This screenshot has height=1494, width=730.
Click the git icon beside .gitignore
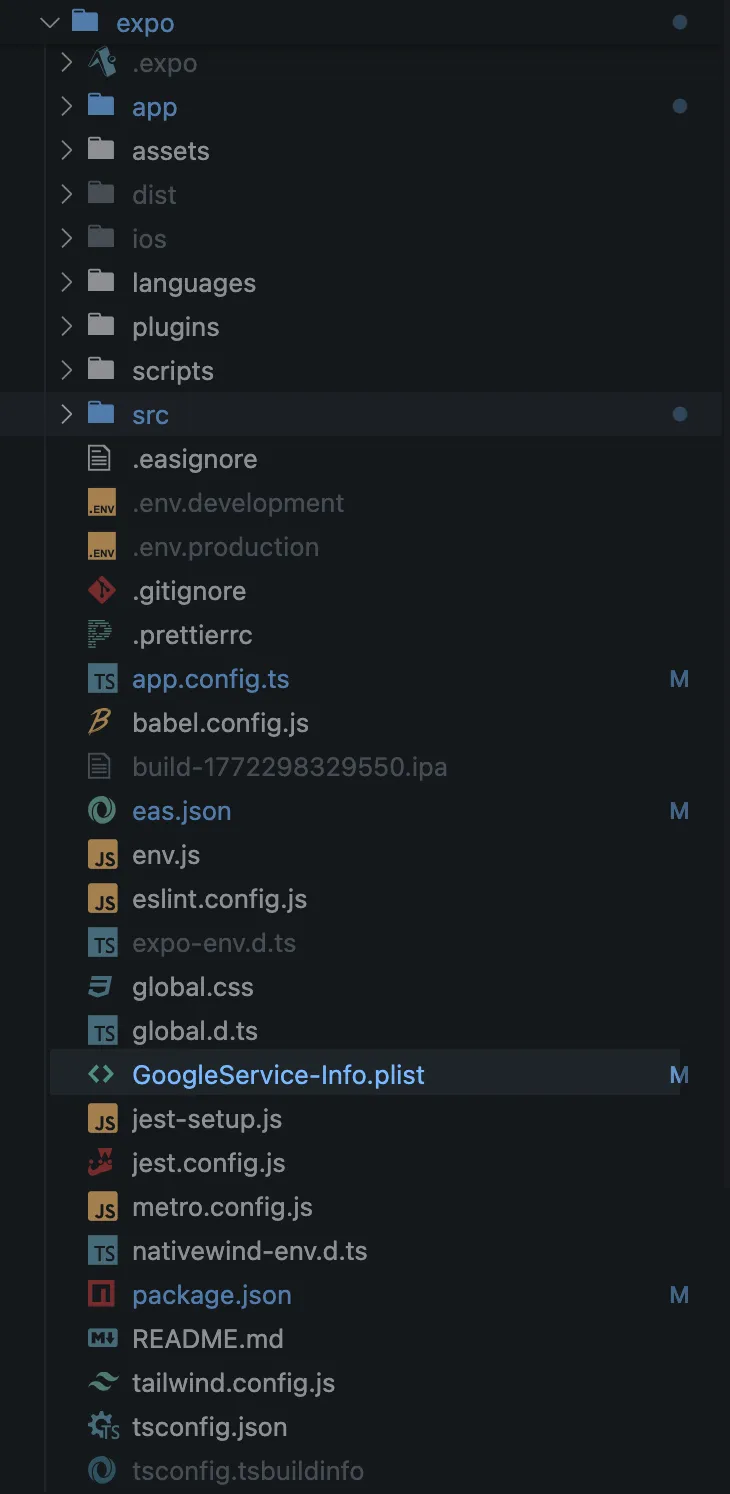click(101, 591)
